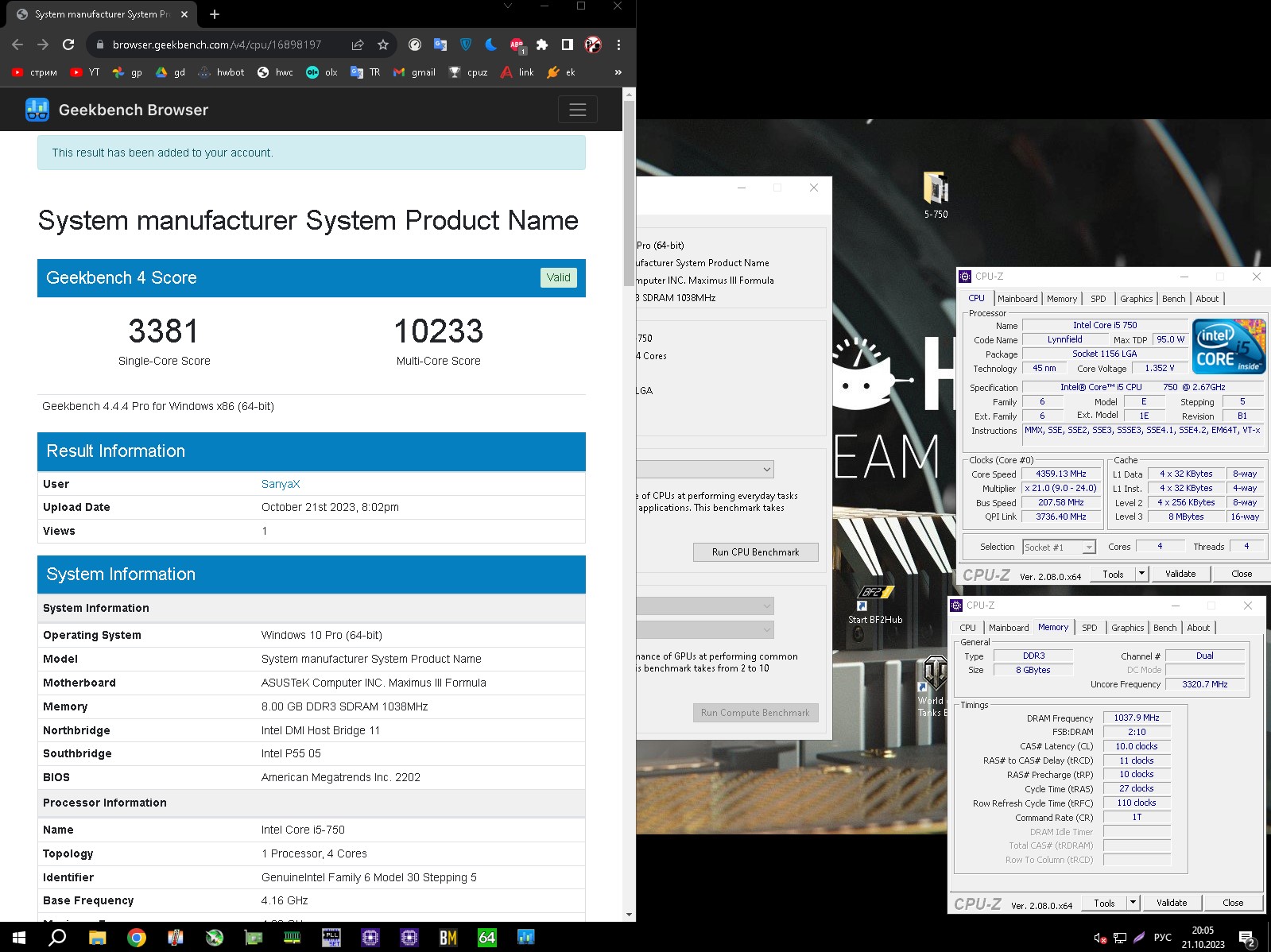Switch to Graphics tab in bottom CPU-Z

click(1127, 628)
